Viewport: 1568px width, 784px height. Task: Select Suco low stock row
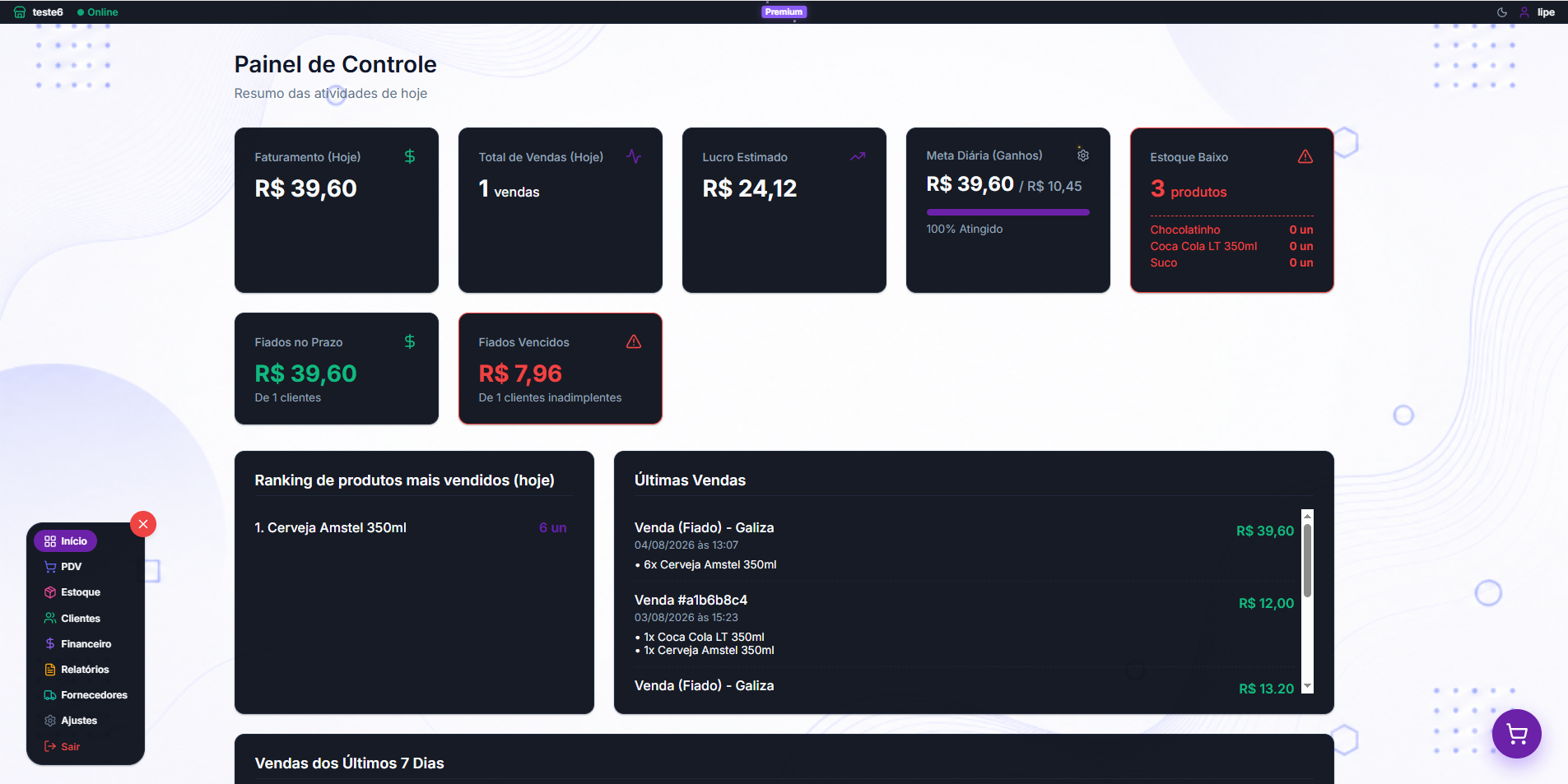tap(1231, 262)
